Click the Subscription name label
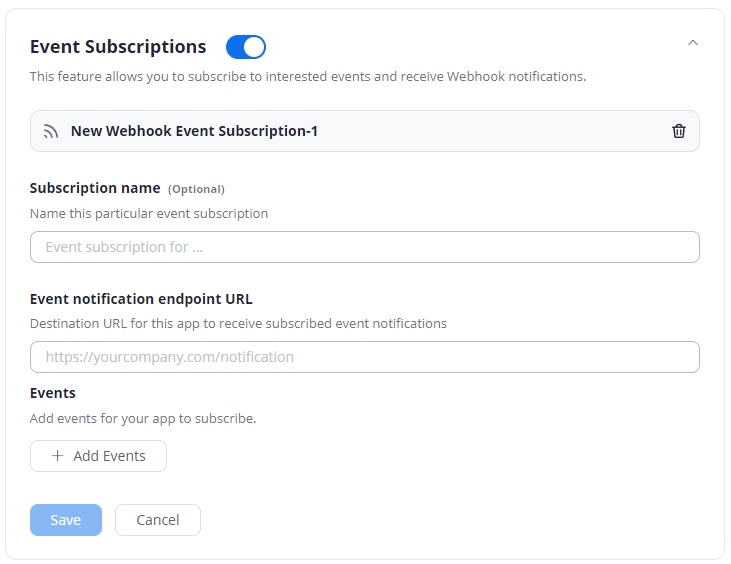 95,188
